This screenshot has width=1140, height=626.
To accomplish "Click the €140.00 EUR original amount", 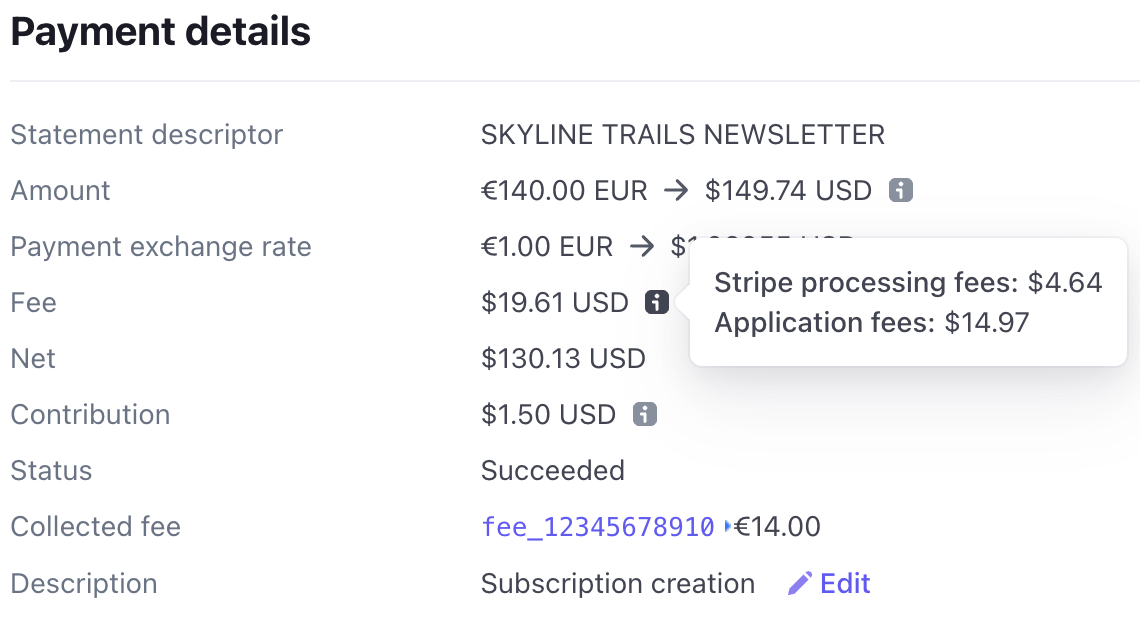I will click(x=564, y=190).
